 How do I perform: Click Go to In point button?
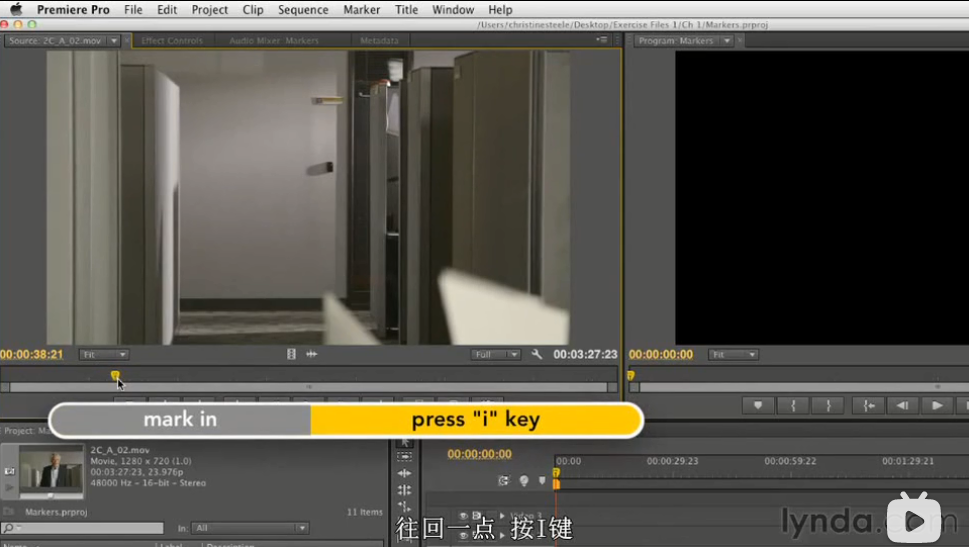(x=869, y=405)
